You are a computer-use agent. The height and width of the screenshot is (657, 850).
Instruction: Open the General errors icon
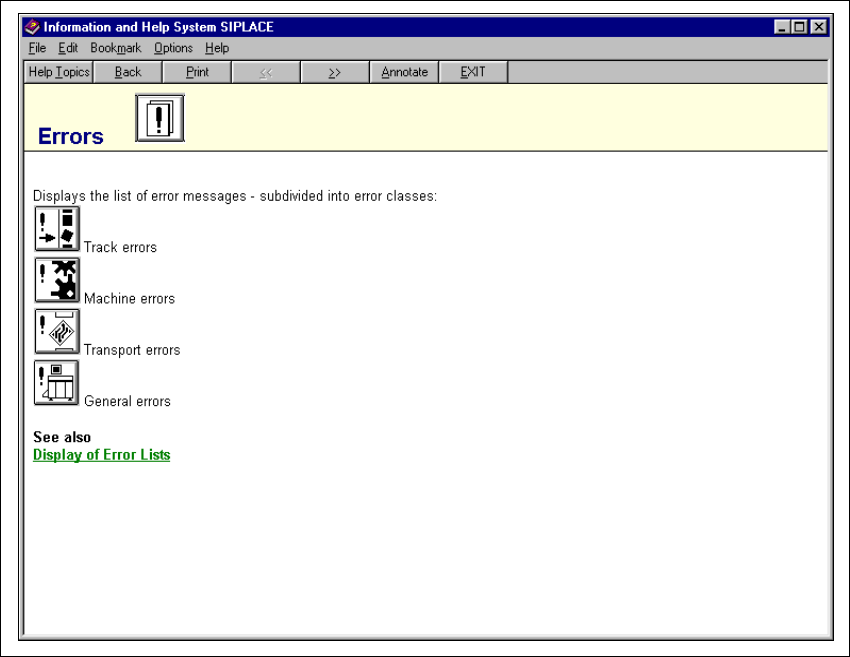tap(56, 383)
